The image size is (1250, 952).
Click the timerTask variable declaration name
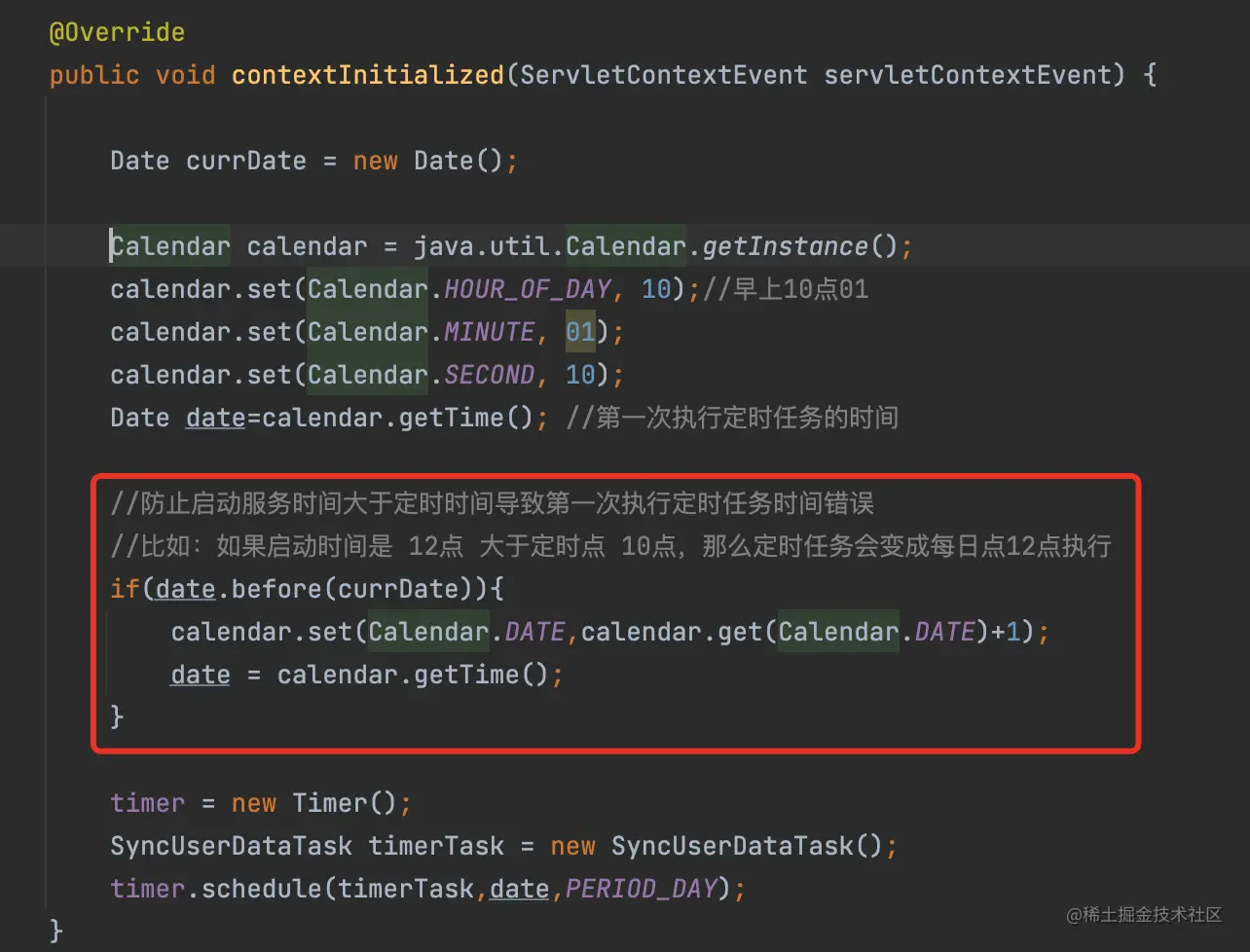[x=436, y=846]
